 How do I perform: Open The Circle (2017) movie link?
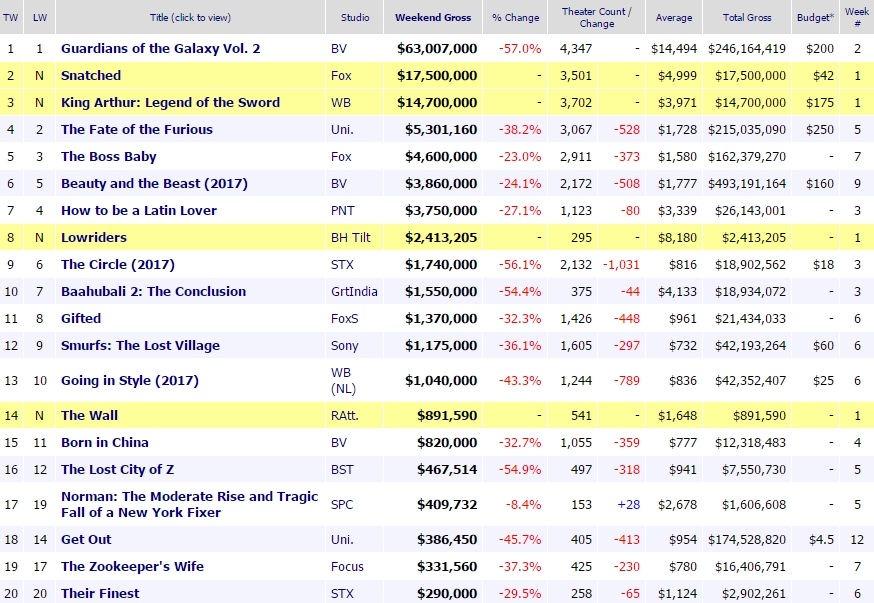[x=118, y=264]
